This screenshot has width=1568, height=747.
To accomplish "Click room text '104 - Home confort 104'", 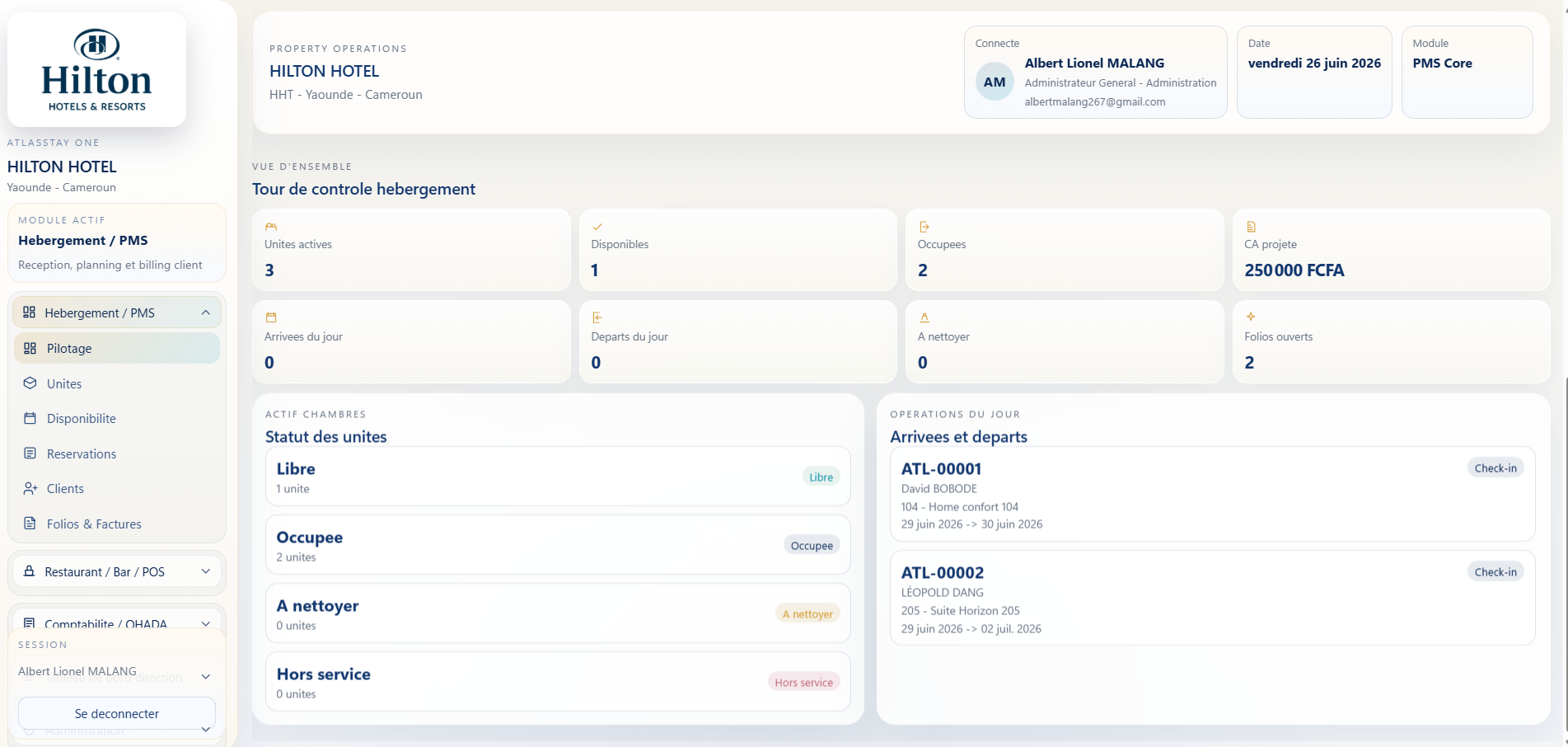I will click(x=960, y=507).
